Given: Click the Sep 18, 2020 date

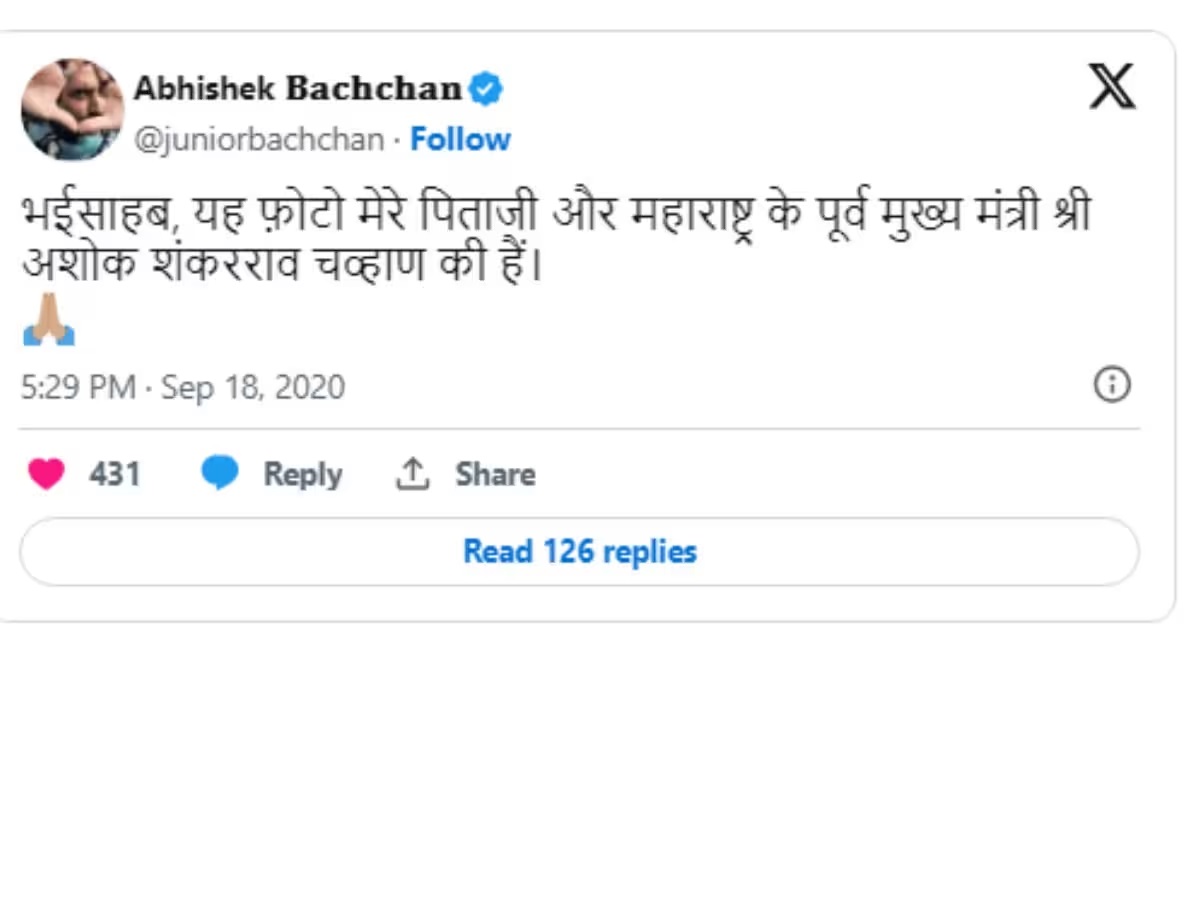Looking at the screenshot, I should [x=253, y=387].
